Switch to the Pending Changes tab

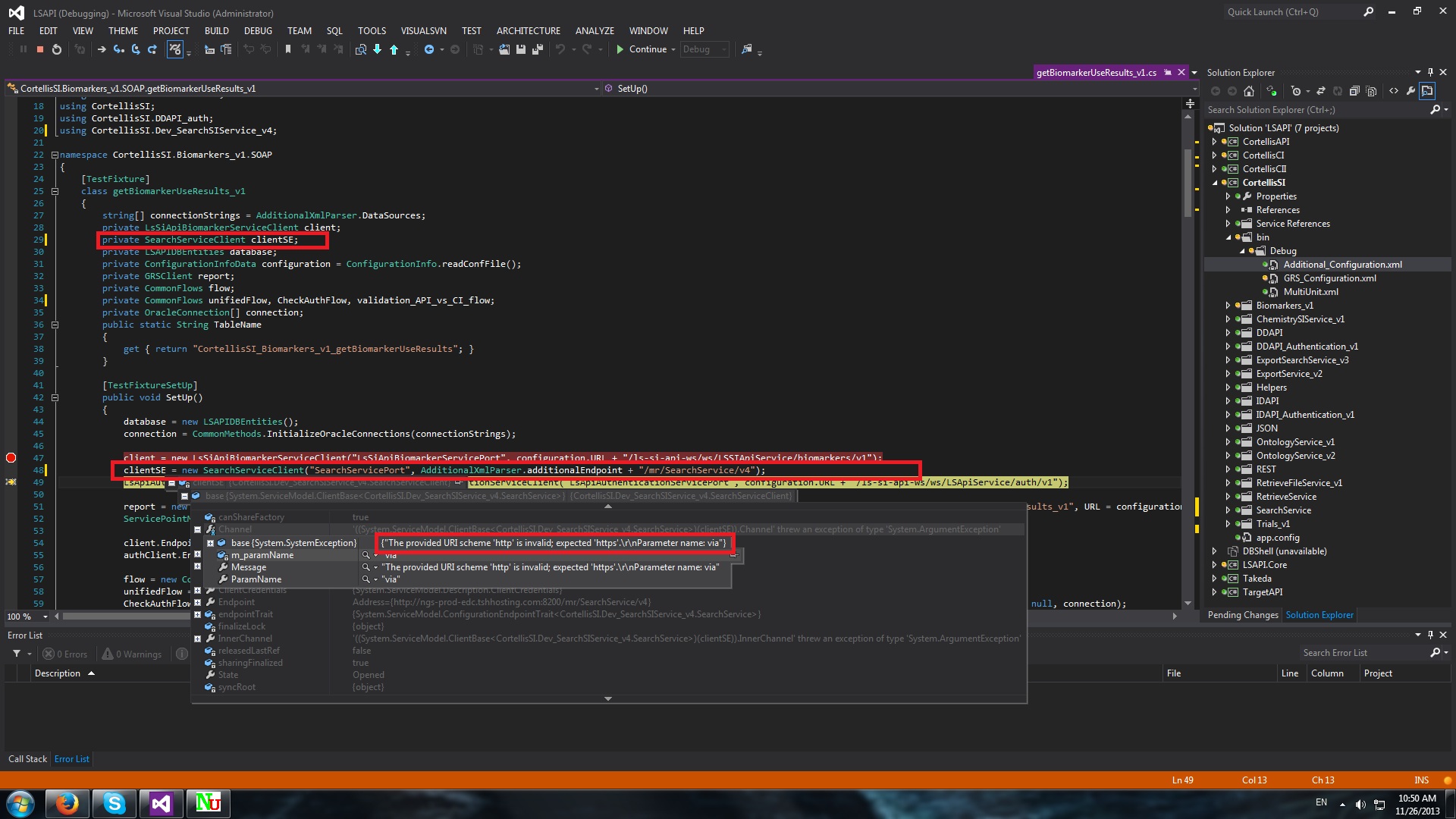(x=1243, y=615)
